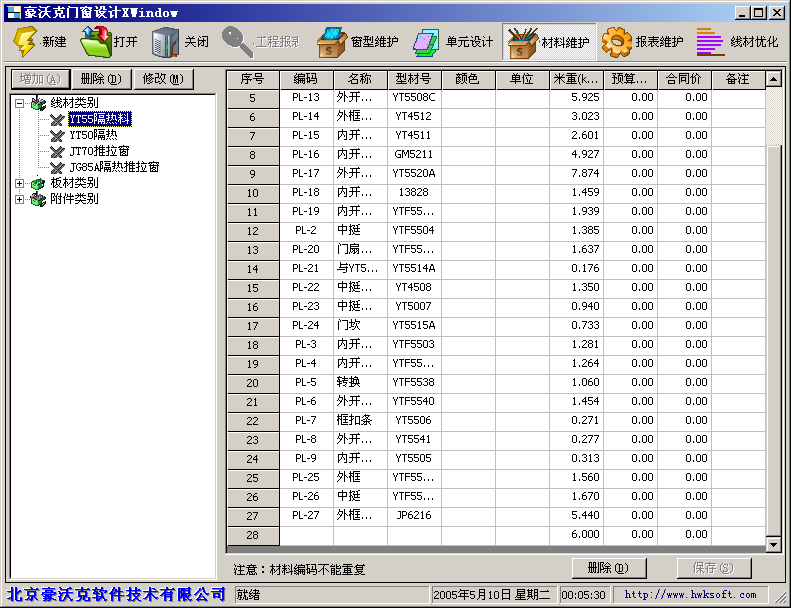791x608 pixels.
Task: Click 北京豪沃克软件技术有限公司 company label
Action: point(117,594)
